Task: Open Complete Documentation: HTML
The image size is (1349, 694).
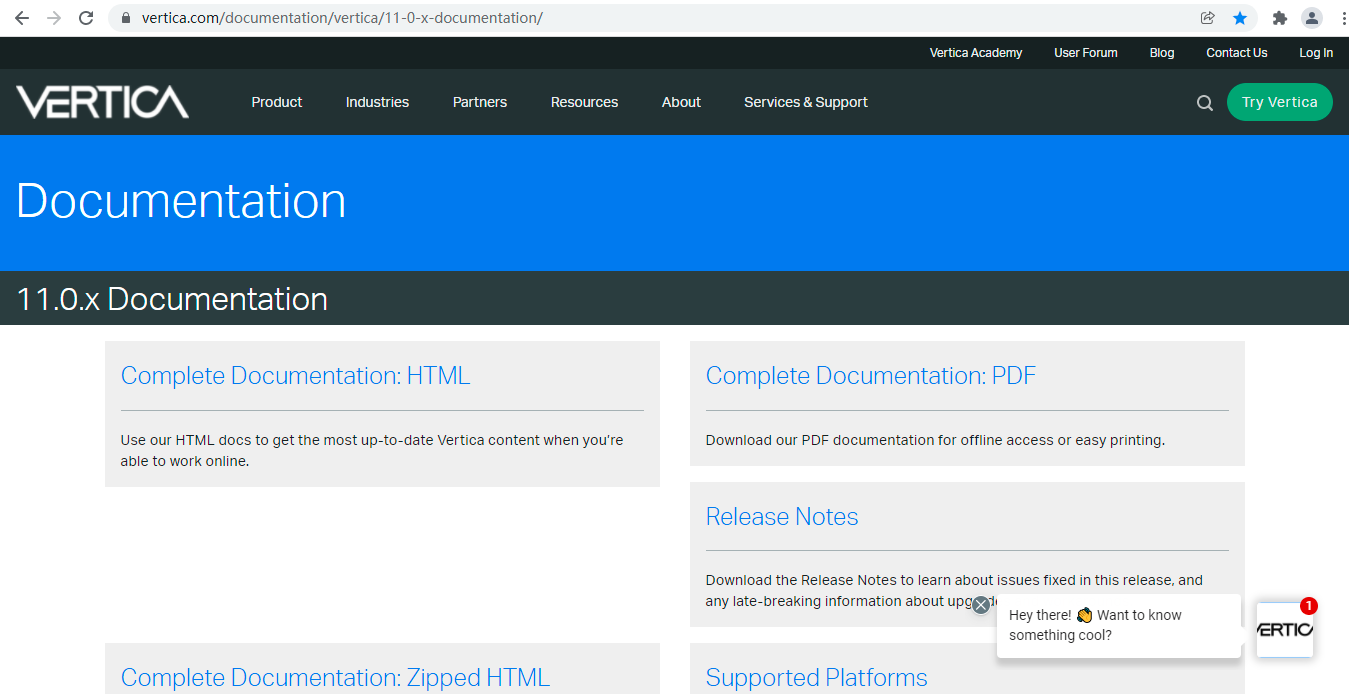Action: tap(295, 376)
